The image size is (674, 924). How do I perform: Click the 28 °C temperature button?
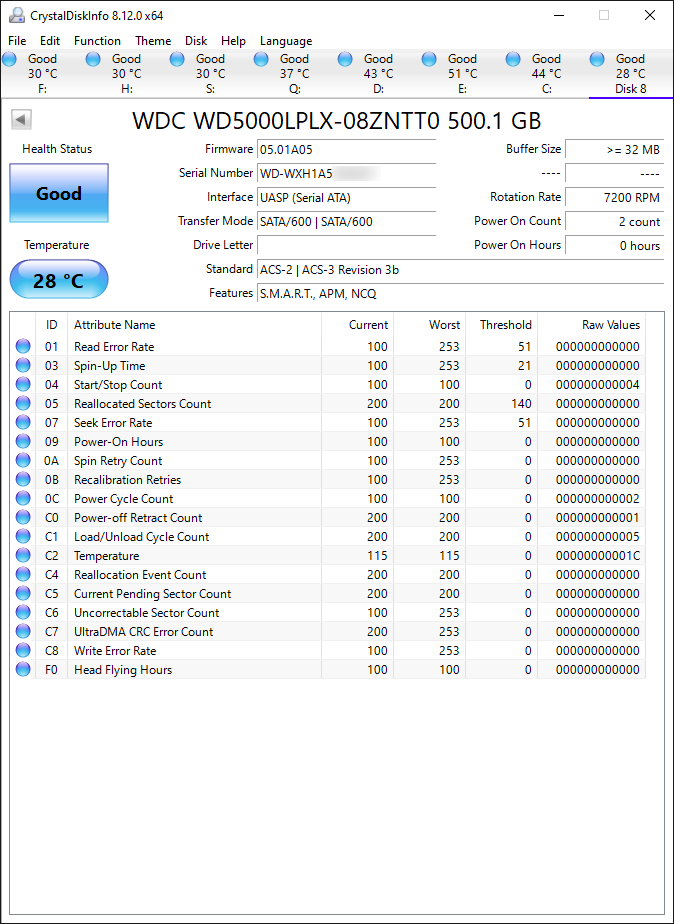(59, 280)
